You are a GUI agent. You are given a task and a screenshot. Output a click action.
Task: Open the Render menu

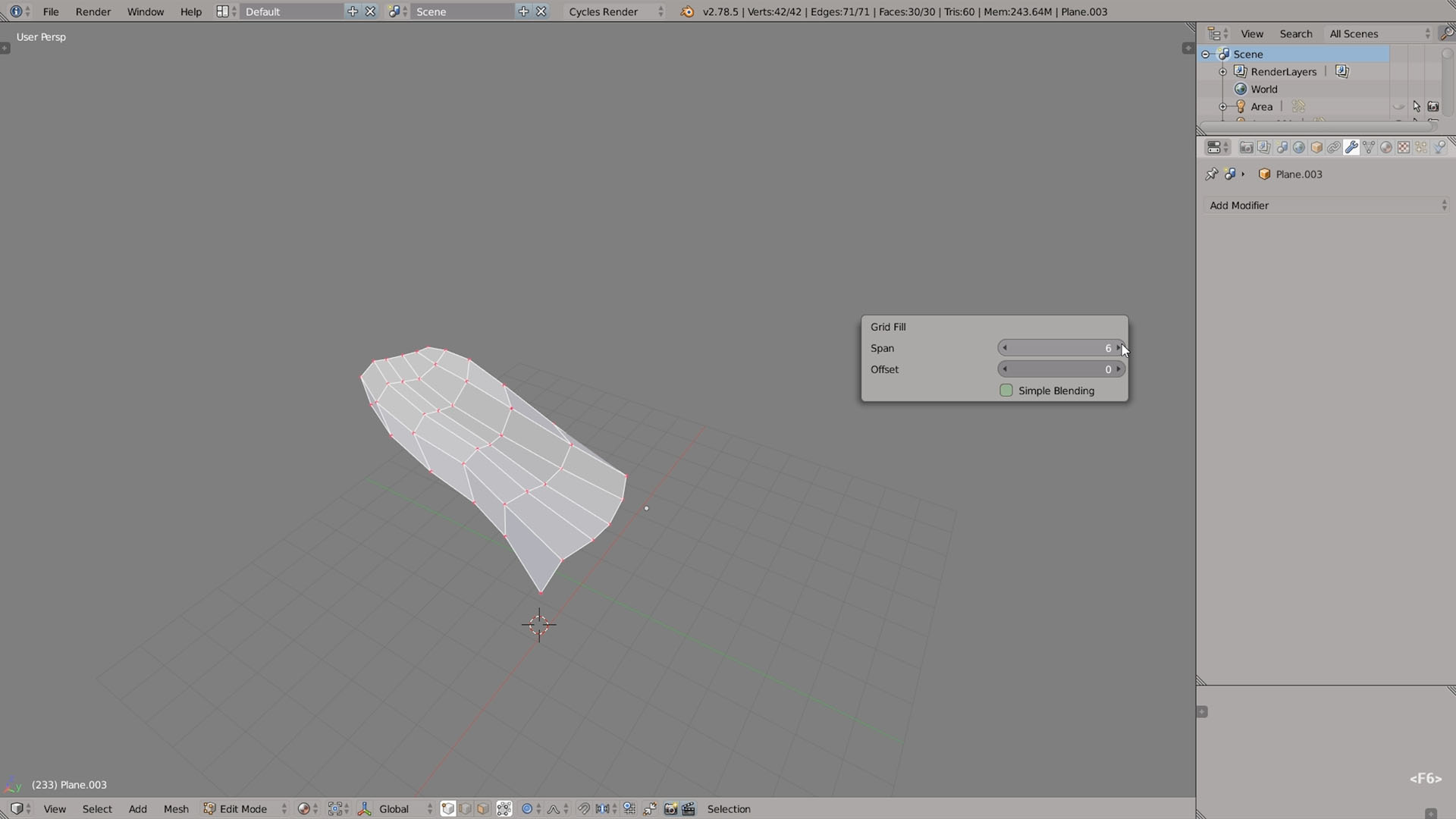click(x=93, y=11)
